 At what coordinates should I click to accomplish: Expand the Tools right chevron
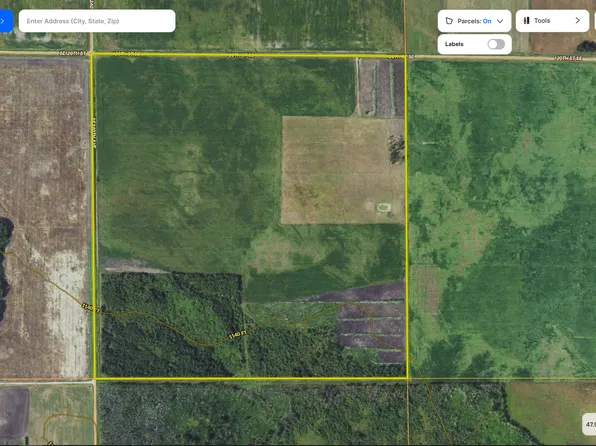[x=577, y=21]
